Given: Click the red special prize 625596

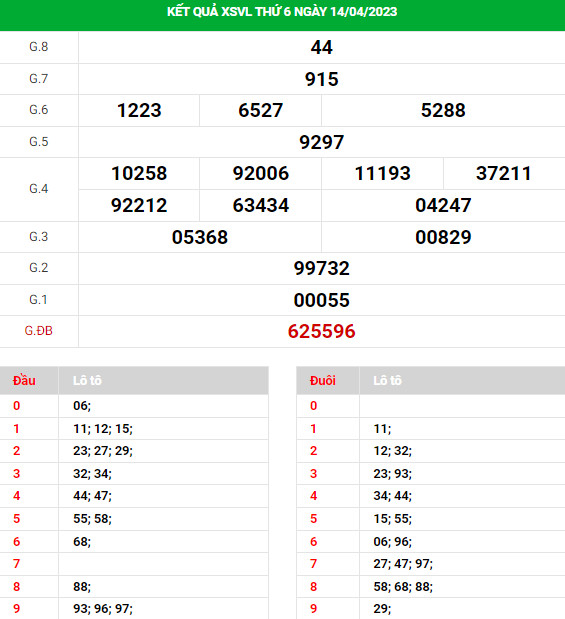Looking at the screenshot, I should click(321, 331).
